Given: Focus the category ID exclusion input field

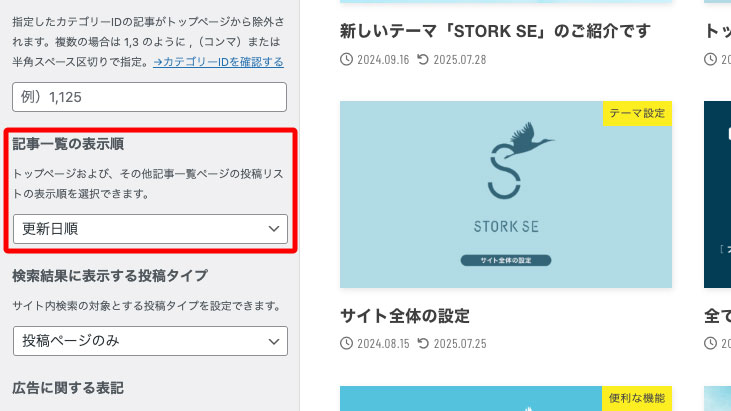Looking at the screenshot, I should click(x=149, y=97).
